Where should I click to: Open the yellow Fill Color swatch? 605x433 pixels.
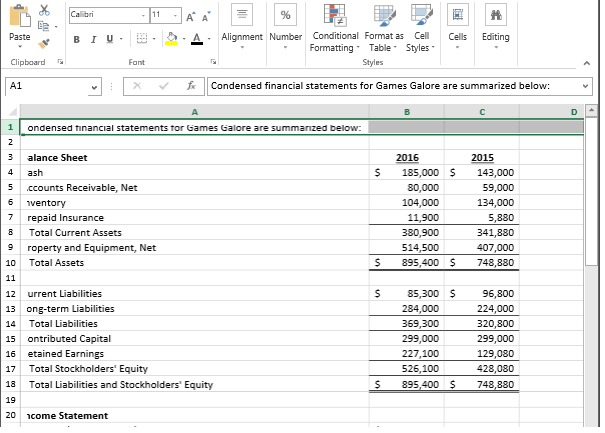(171, 38)
